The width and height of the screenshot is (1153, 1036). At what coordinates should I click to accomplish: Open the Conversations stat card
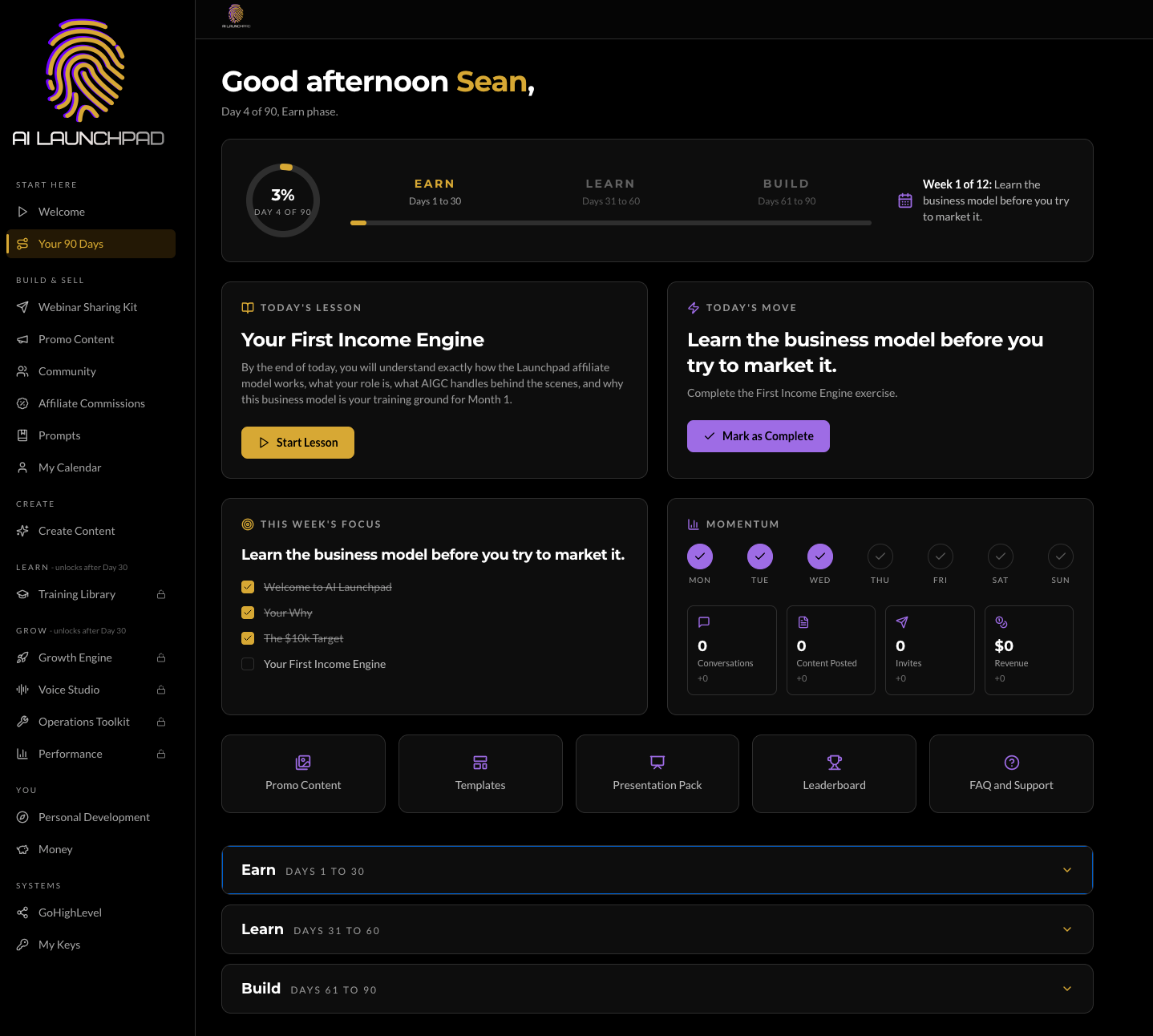[x=732, y=650]
